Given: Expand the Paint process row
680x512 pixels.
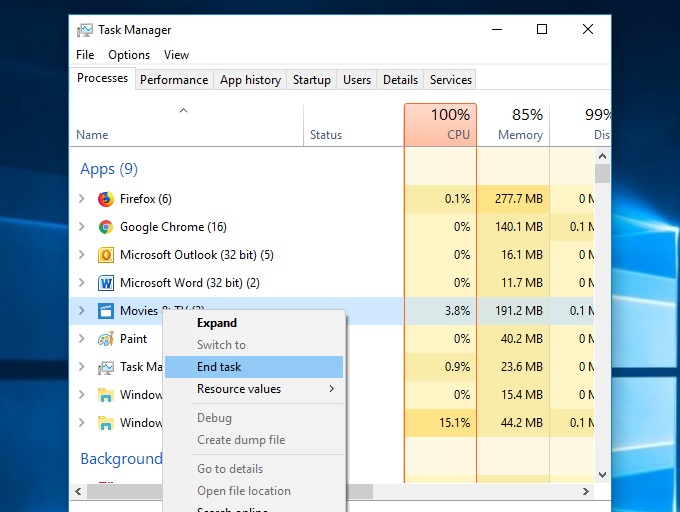Looking at the screenshot, I should pos(82,339).
